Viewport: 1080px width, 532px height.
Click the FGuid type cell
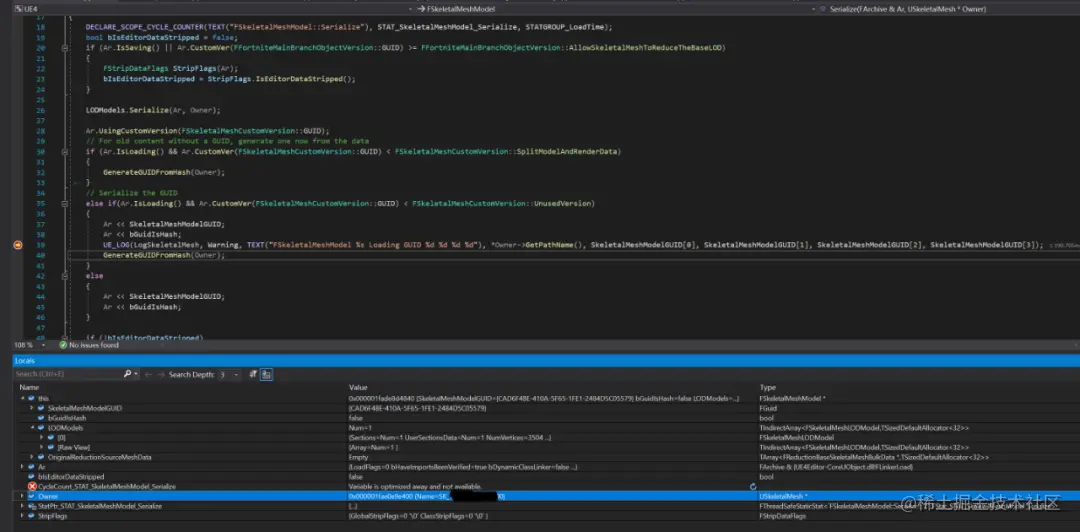(x=767, y=409)
